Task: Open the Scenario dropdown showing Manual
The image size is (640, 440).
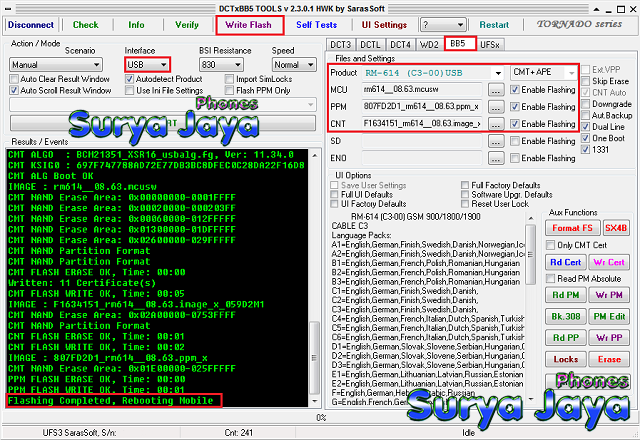Action: 56,64
